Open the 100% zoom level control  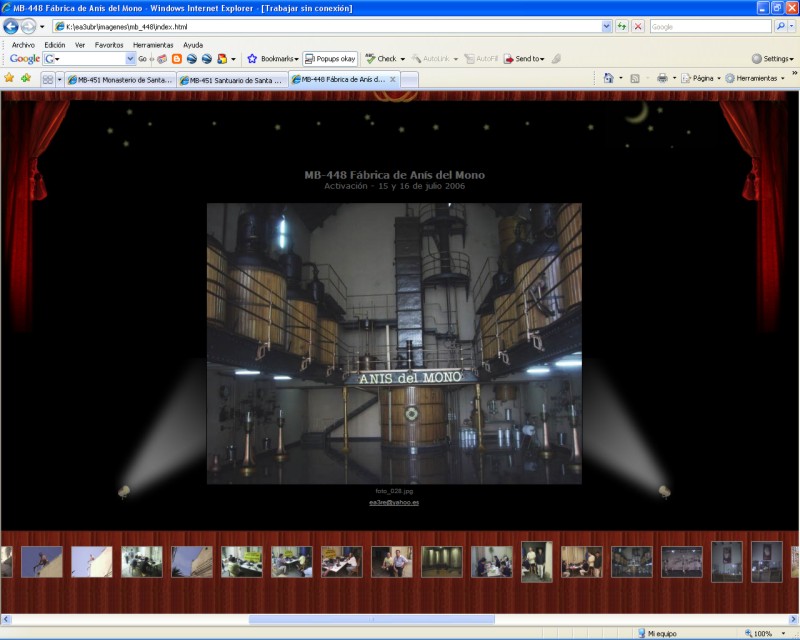click(x=763, y=633)
